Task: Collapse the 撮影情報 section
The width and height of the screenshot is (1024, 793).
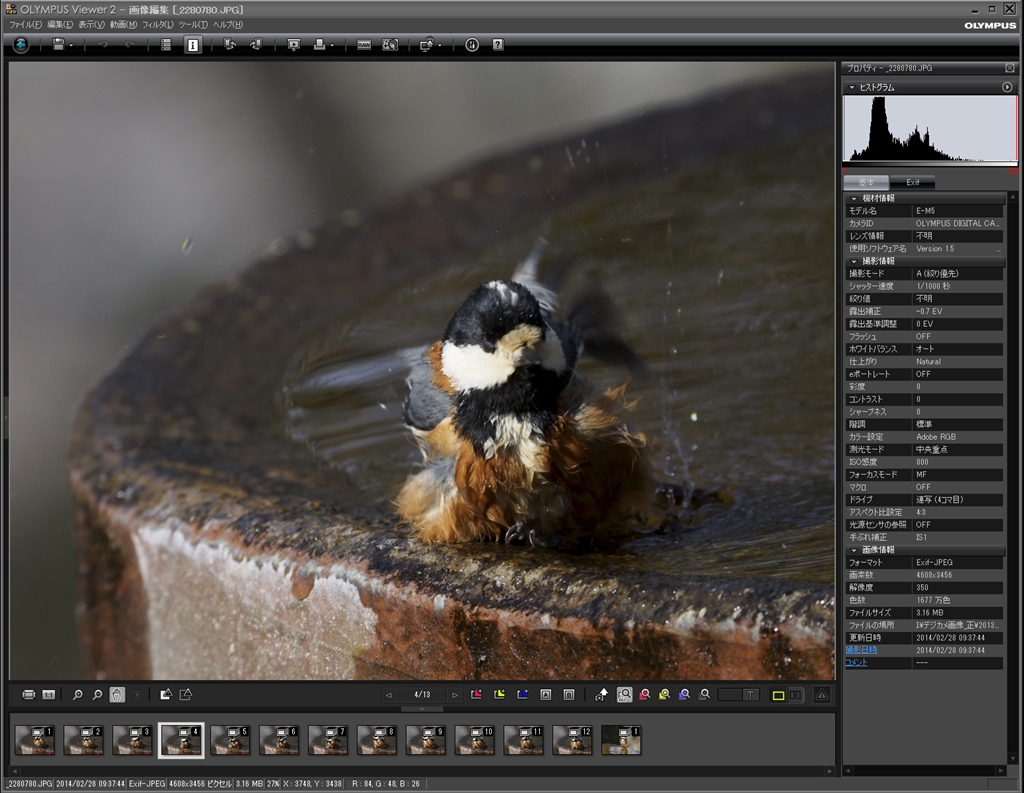Action: (854, 261)
